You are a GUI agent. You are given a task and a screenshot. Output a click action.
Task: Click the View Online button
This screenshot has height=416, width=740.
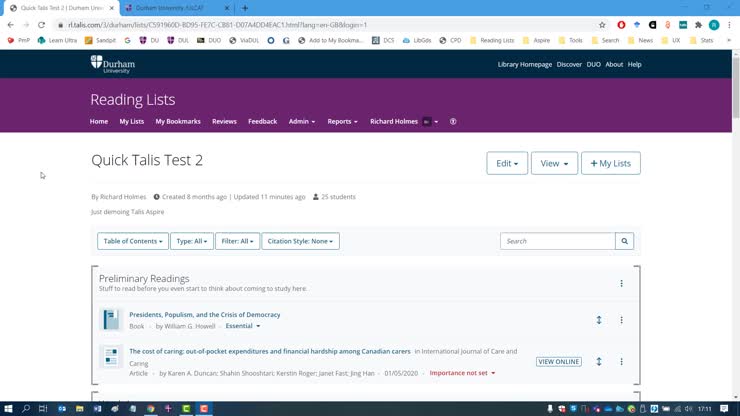coord(558,361)
